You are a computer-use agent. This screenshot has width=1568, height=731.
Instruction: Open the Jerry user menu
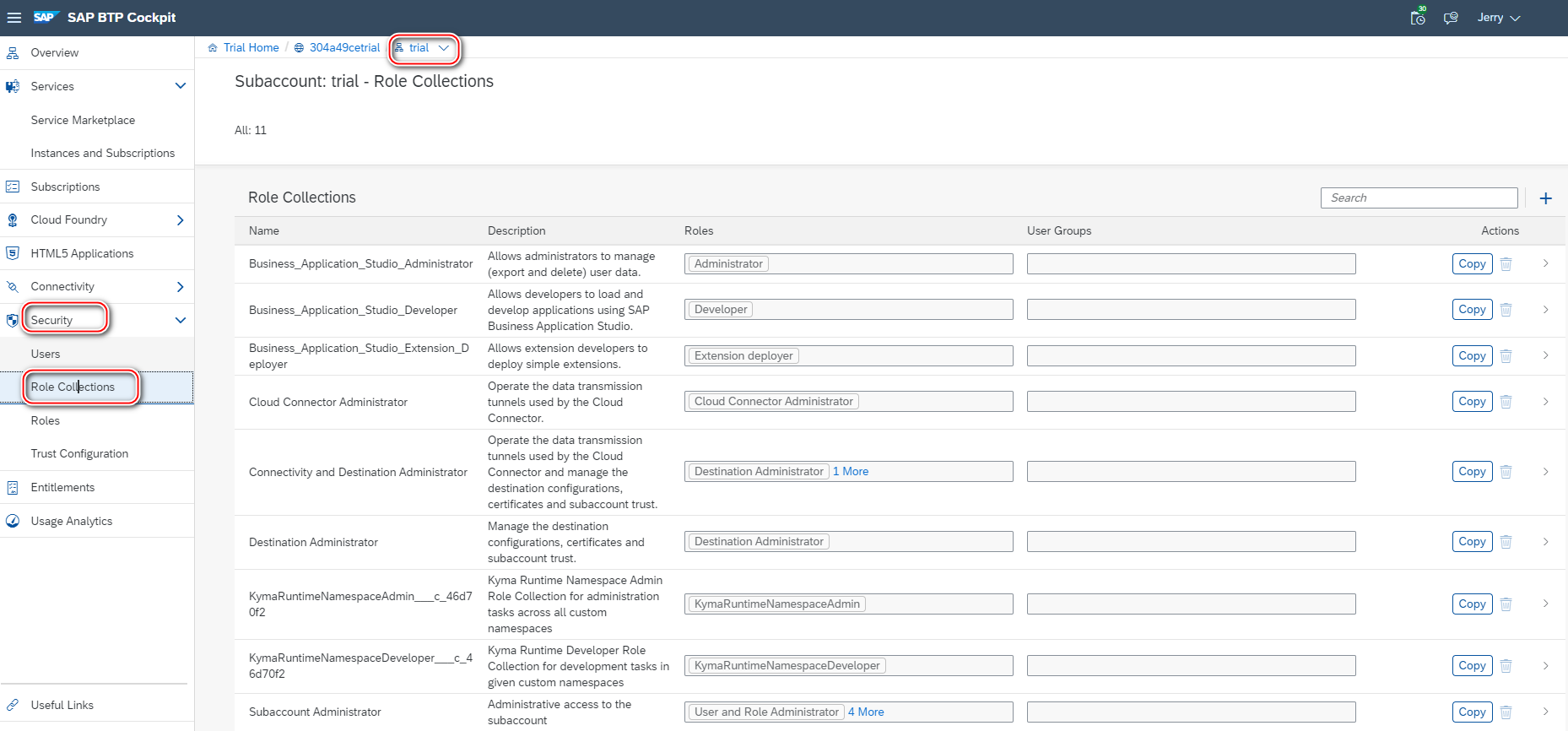pos(1499,18)
